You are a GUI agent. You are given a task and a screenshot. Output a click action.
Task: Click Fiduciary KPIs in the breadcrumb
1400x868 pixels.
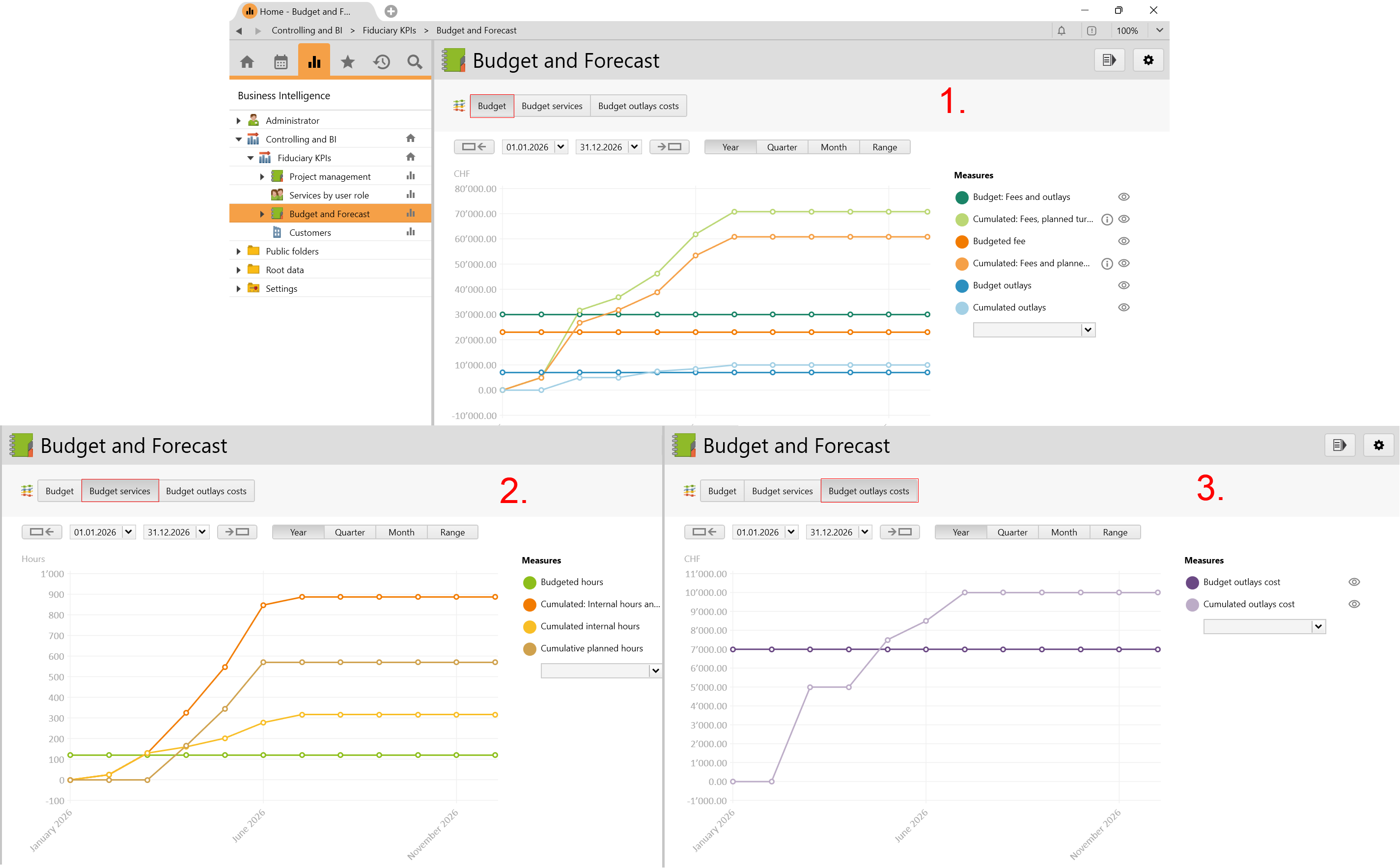pyautogui.click(x=389, y=30)
